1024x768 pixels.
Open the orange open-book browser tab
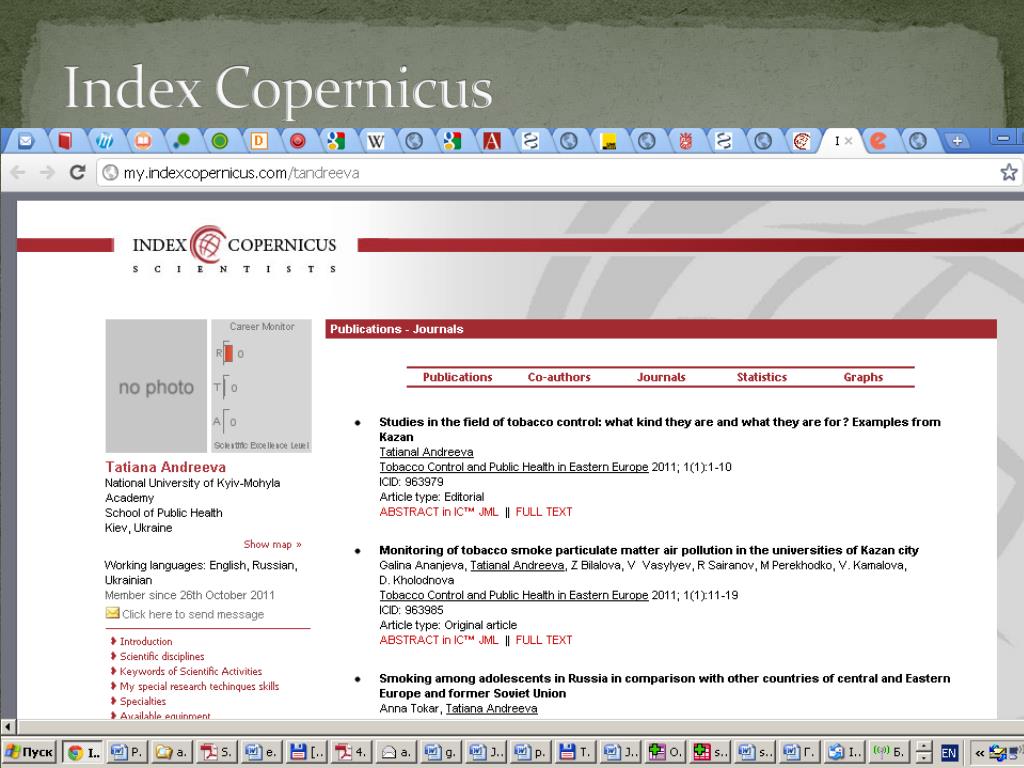(x=142, y=141)
